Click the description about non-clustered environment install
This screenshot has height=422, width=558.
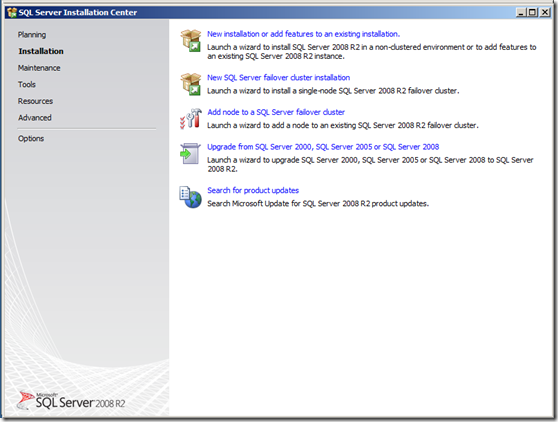(x=372, y=52)
